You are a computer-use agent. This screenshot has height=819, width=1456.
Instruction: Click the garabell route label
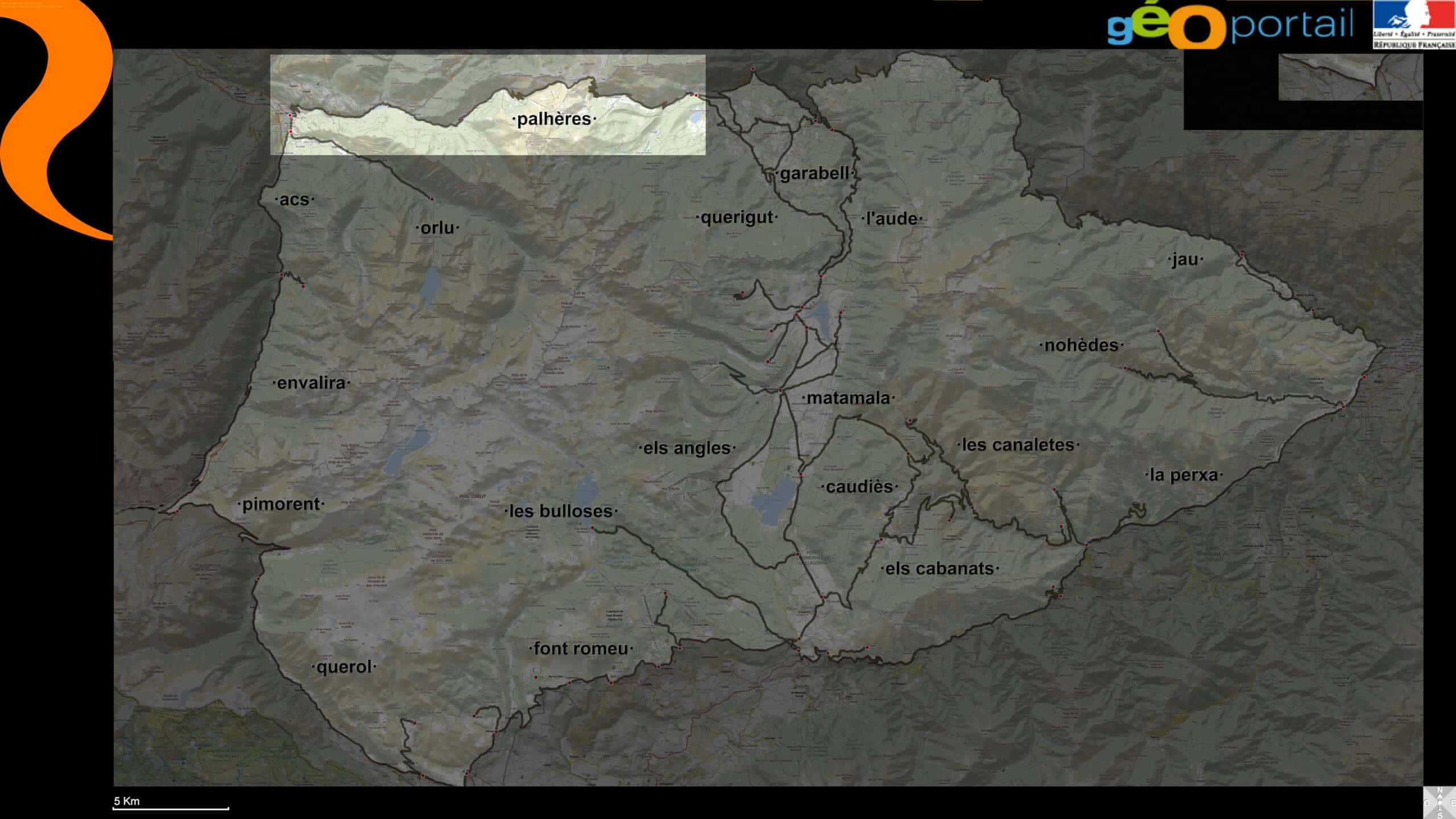(814, 173)
